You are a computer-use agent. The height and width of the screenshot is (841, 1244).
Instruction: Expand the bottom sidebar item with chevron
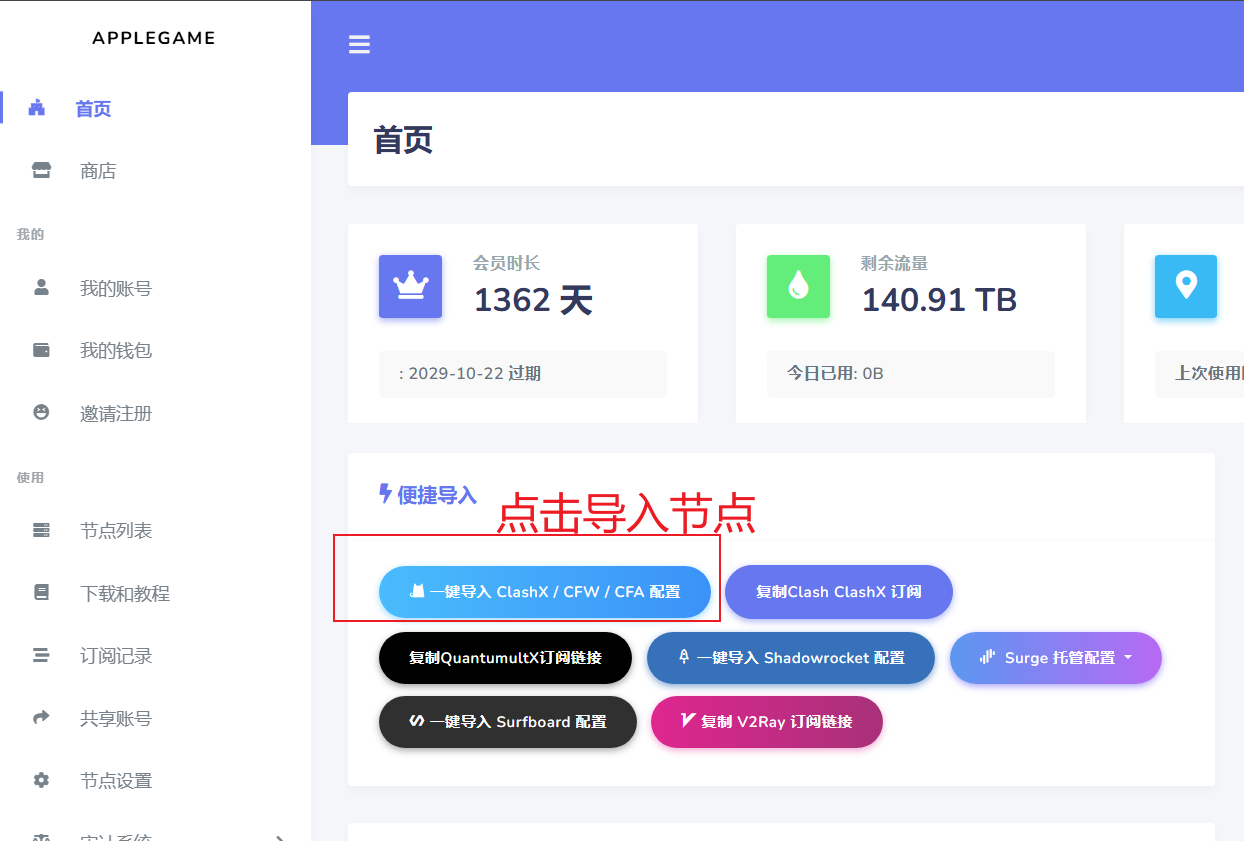click(279, 836)
